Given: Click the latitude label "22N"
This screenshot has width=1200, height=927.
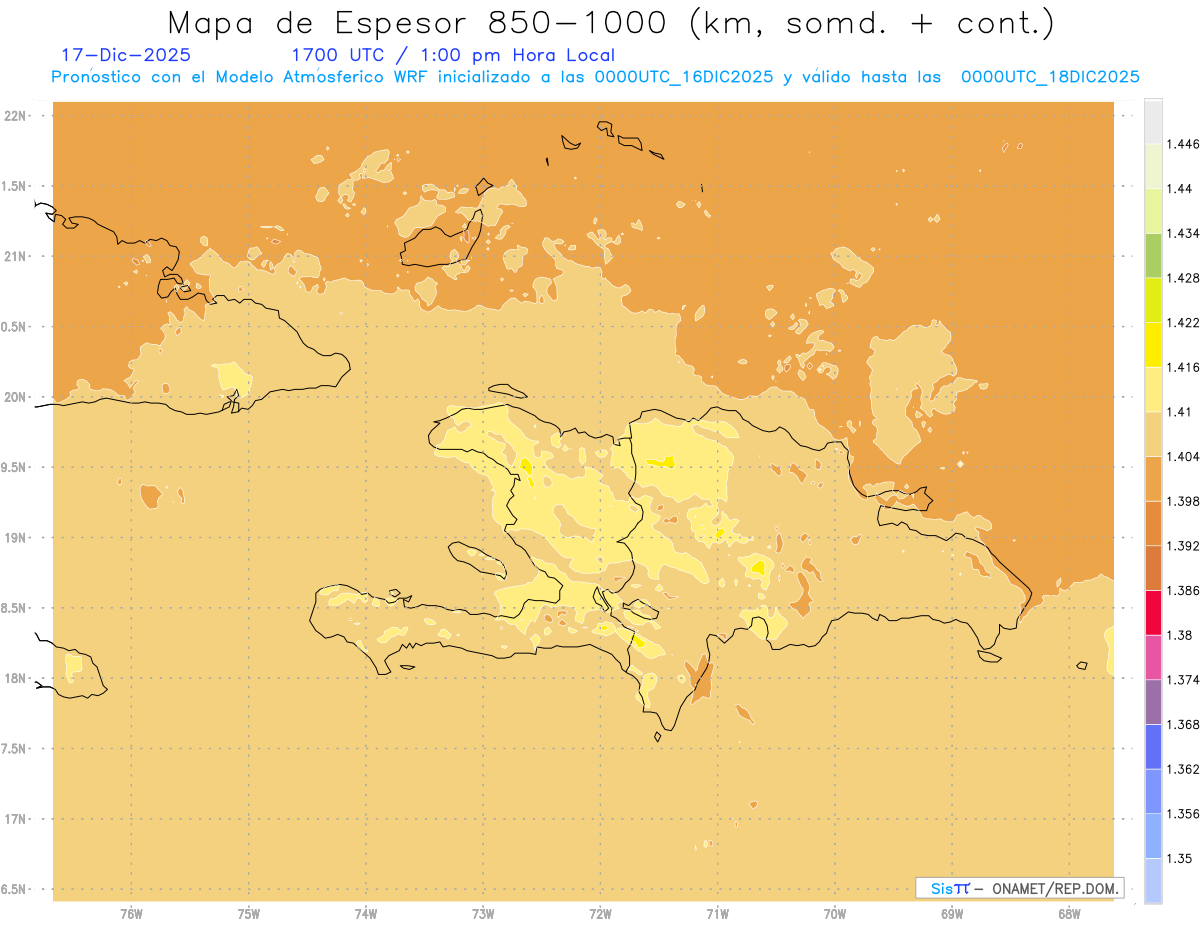Looking at the screenshot, I should (x=15, y=116).
